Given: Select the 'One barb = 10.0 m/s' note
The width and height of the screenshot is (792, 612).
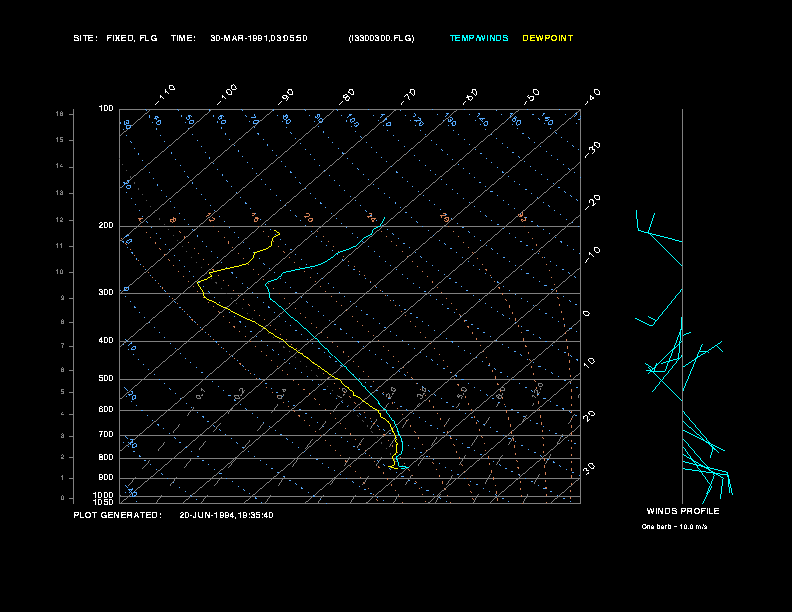Looking at the screenshot, I should tap(674, 527).
